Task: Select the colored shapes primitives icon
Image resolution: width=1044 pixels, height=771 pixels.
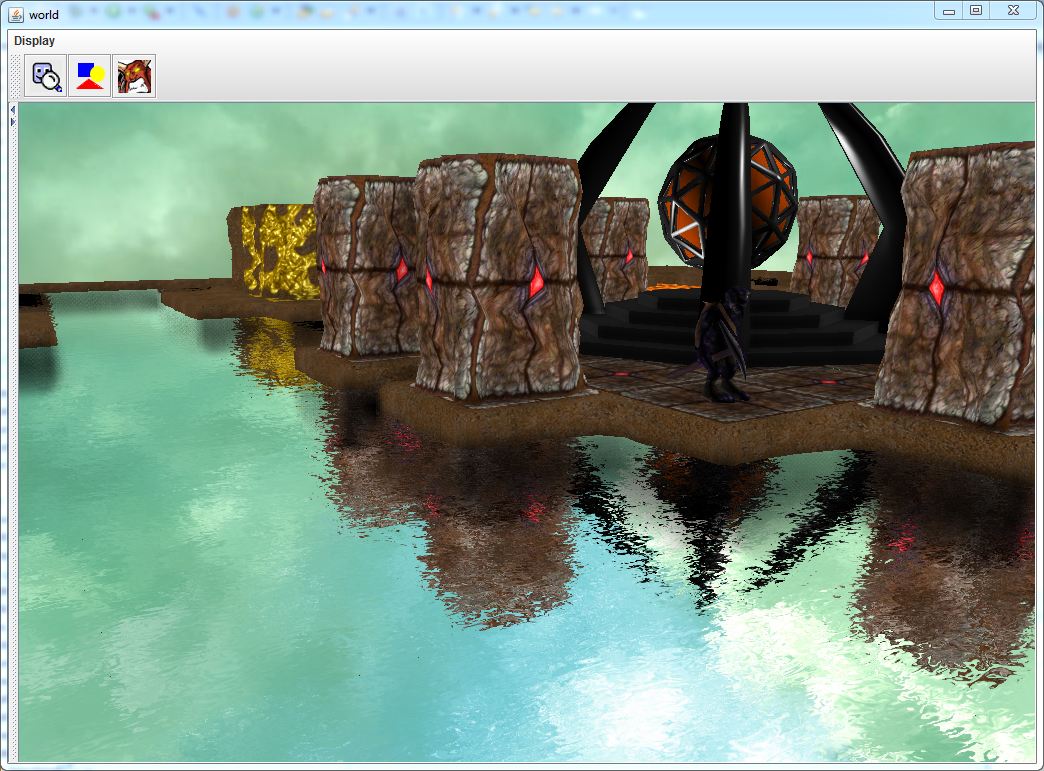Action: coord(90,77)
